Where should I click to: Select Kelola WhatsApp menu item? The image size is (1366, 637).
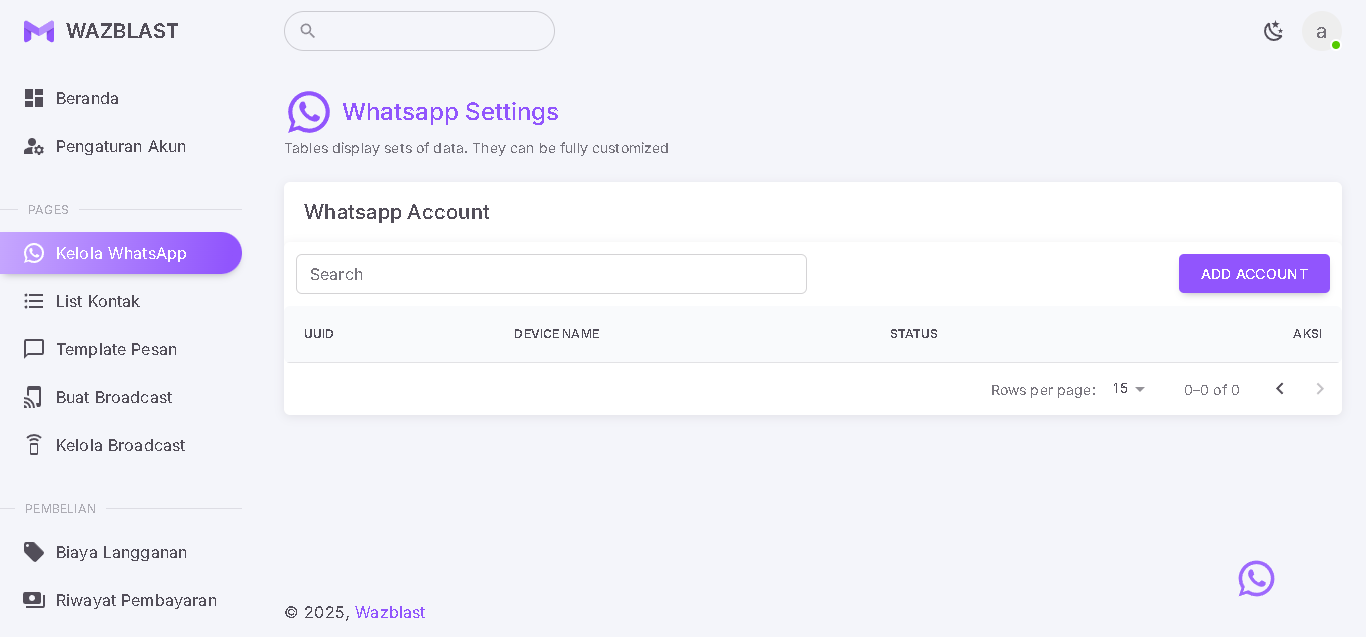121,253
